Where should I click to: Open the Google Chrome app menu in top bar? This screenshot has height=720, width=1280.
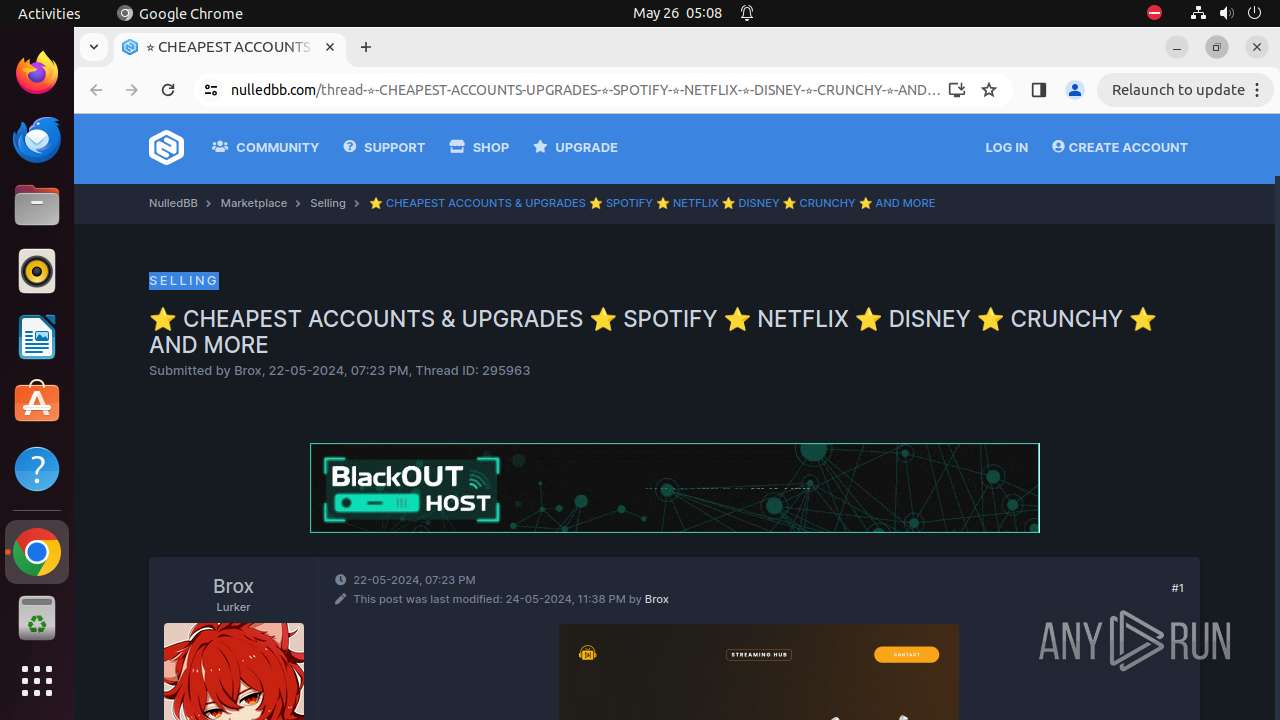click(180, 13)
